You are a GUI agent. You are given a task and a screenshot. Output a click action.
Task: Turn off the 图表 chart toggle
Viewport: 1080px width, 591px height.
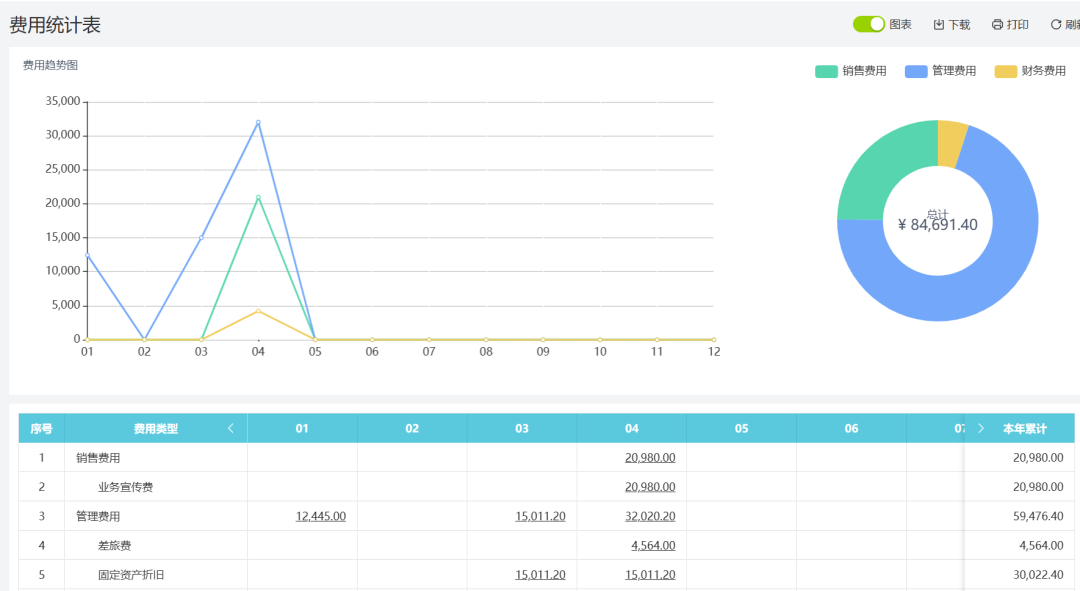[x=868, y=24]
